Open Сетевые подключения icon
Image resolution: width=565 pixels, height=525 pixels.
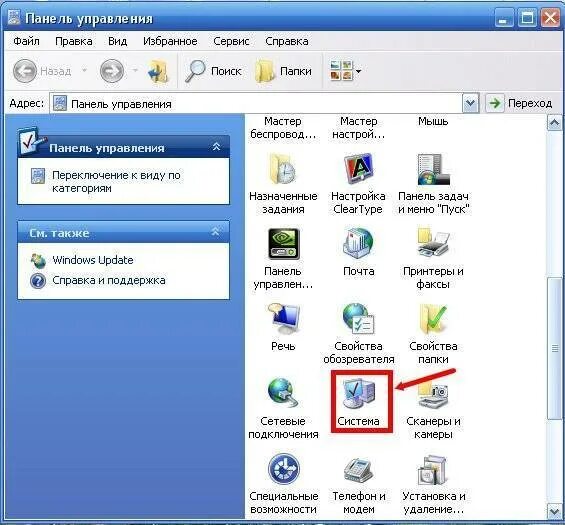pyautogui.click(x=283, y=393)
